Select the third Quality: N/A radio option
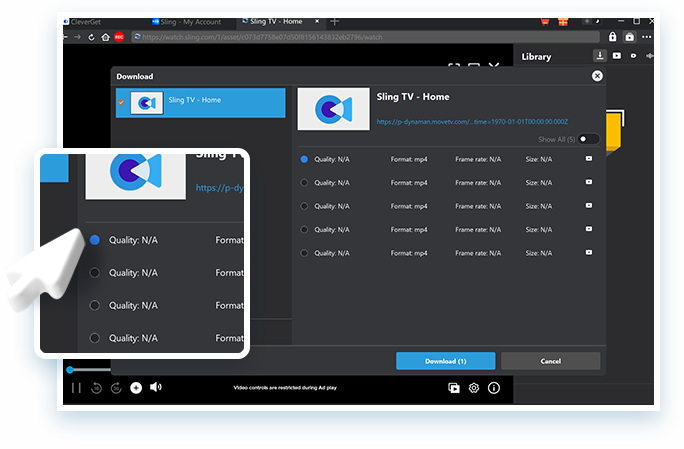 [304, 206]
